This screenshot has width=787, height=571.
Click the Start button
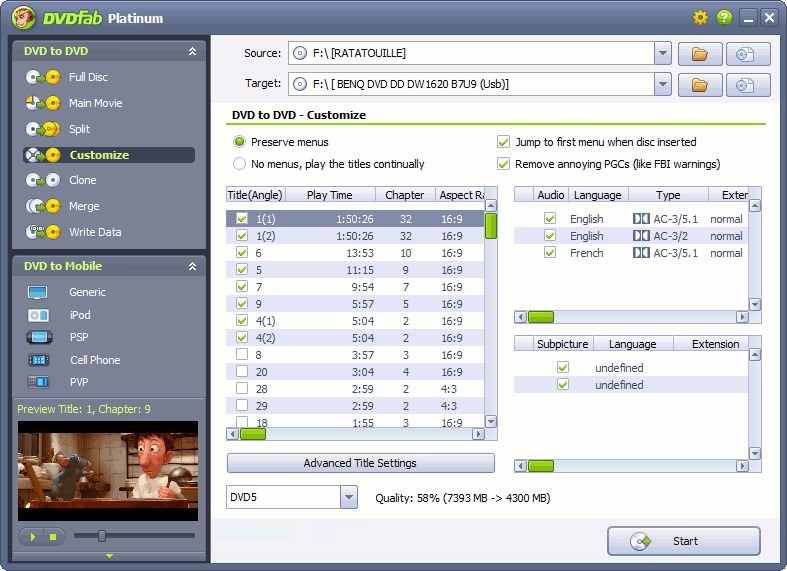(684, 541)
